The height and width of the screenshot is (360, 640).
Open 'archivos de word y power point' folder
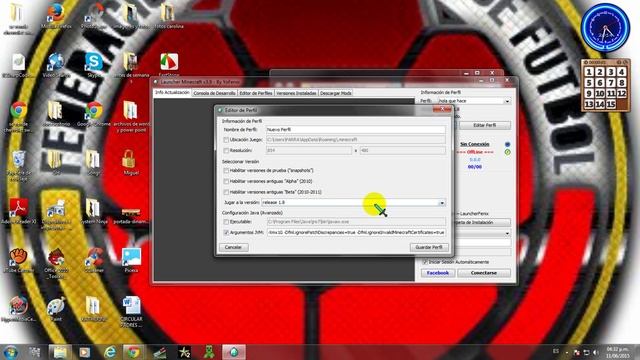tap(131, 116)
